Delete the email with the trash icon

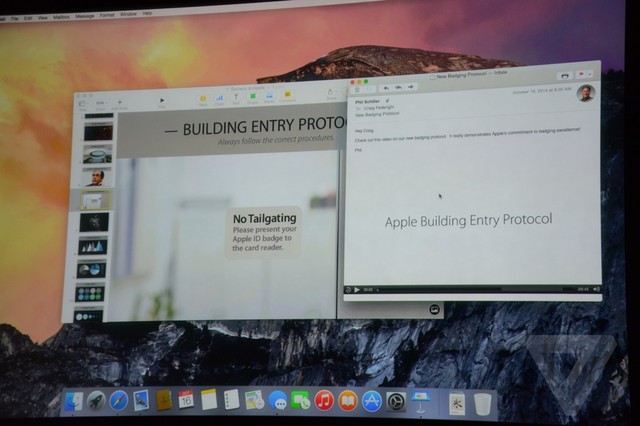358,90
